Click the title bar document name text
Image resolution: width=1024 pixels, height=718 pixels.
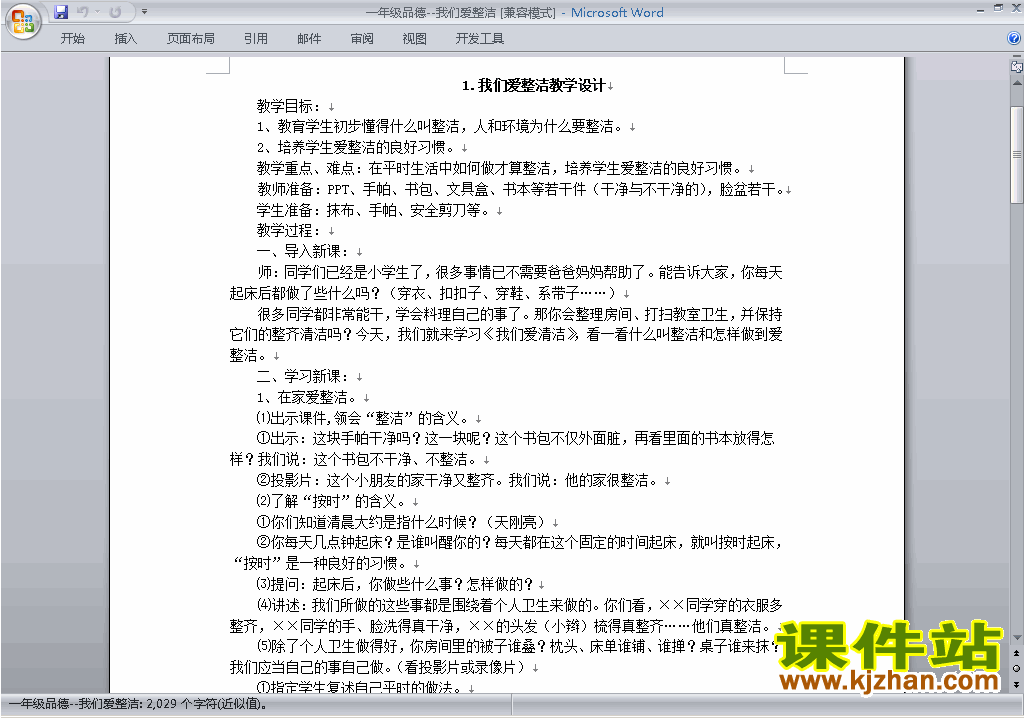tap(460, 12)
